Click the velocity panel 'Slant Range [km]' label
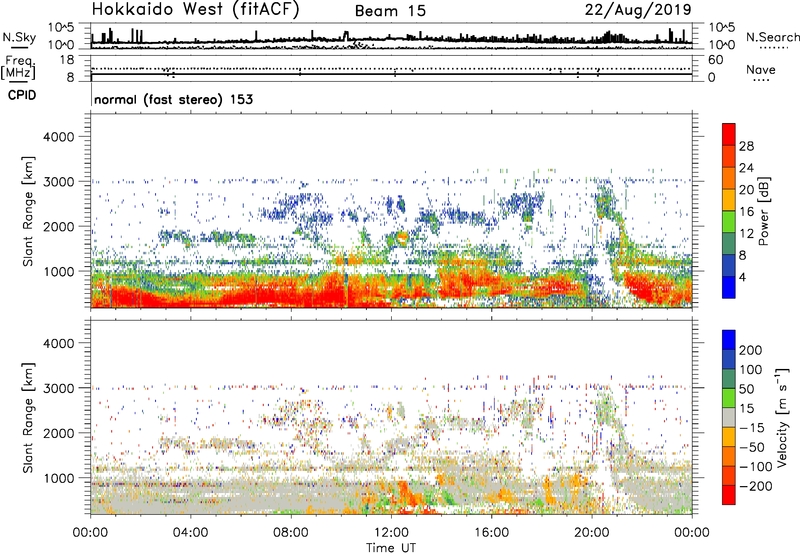 (28, 417)
